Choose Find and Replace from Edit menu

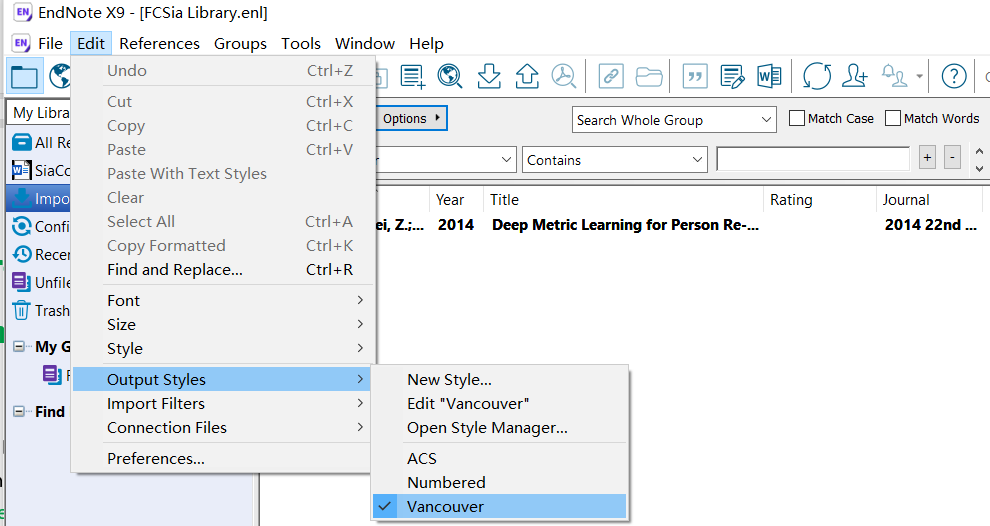click(222, 270)
